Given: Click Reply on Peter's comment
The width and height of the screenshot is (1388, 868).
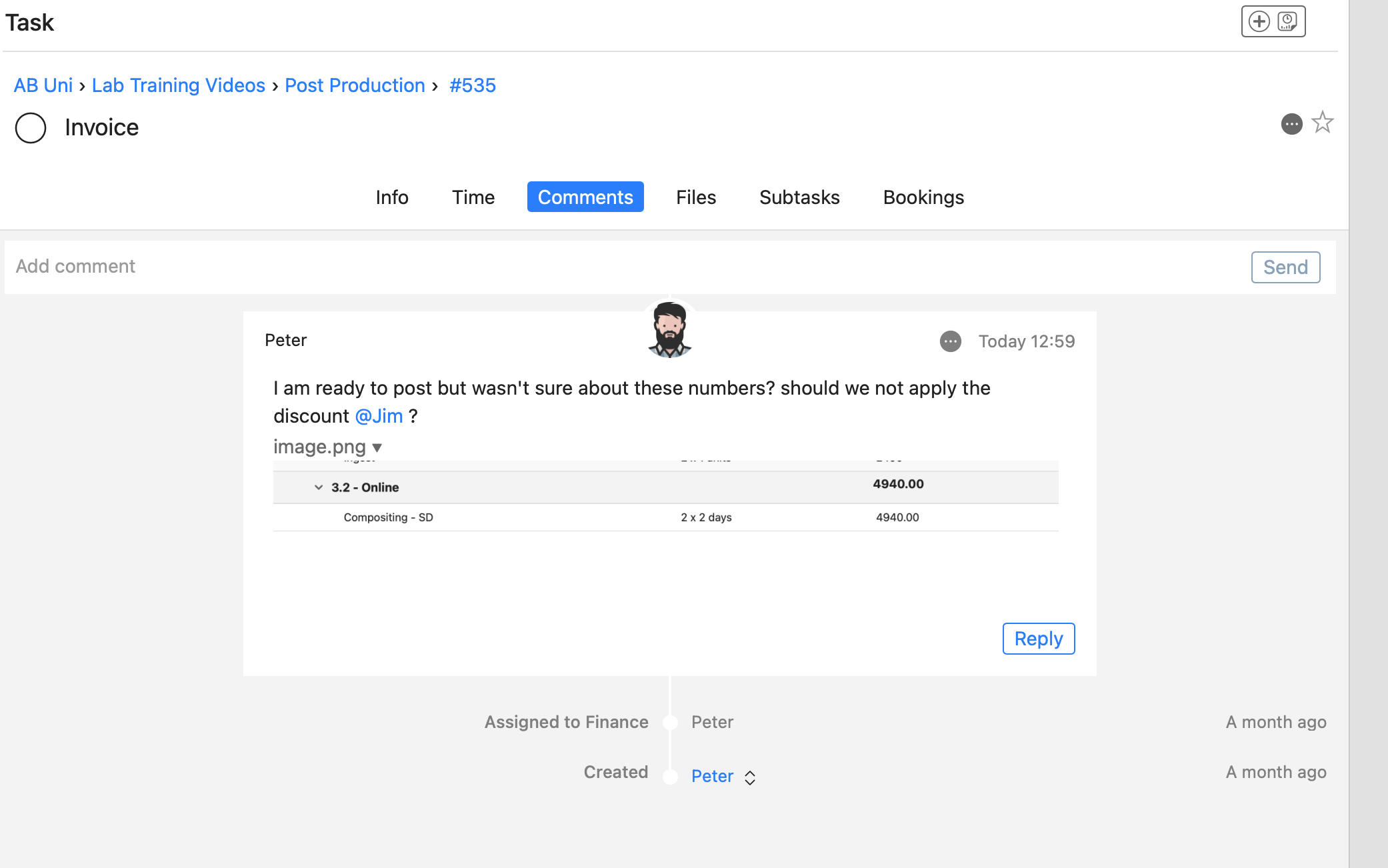Looking at the screenshot, I should tap(1038, 639).
